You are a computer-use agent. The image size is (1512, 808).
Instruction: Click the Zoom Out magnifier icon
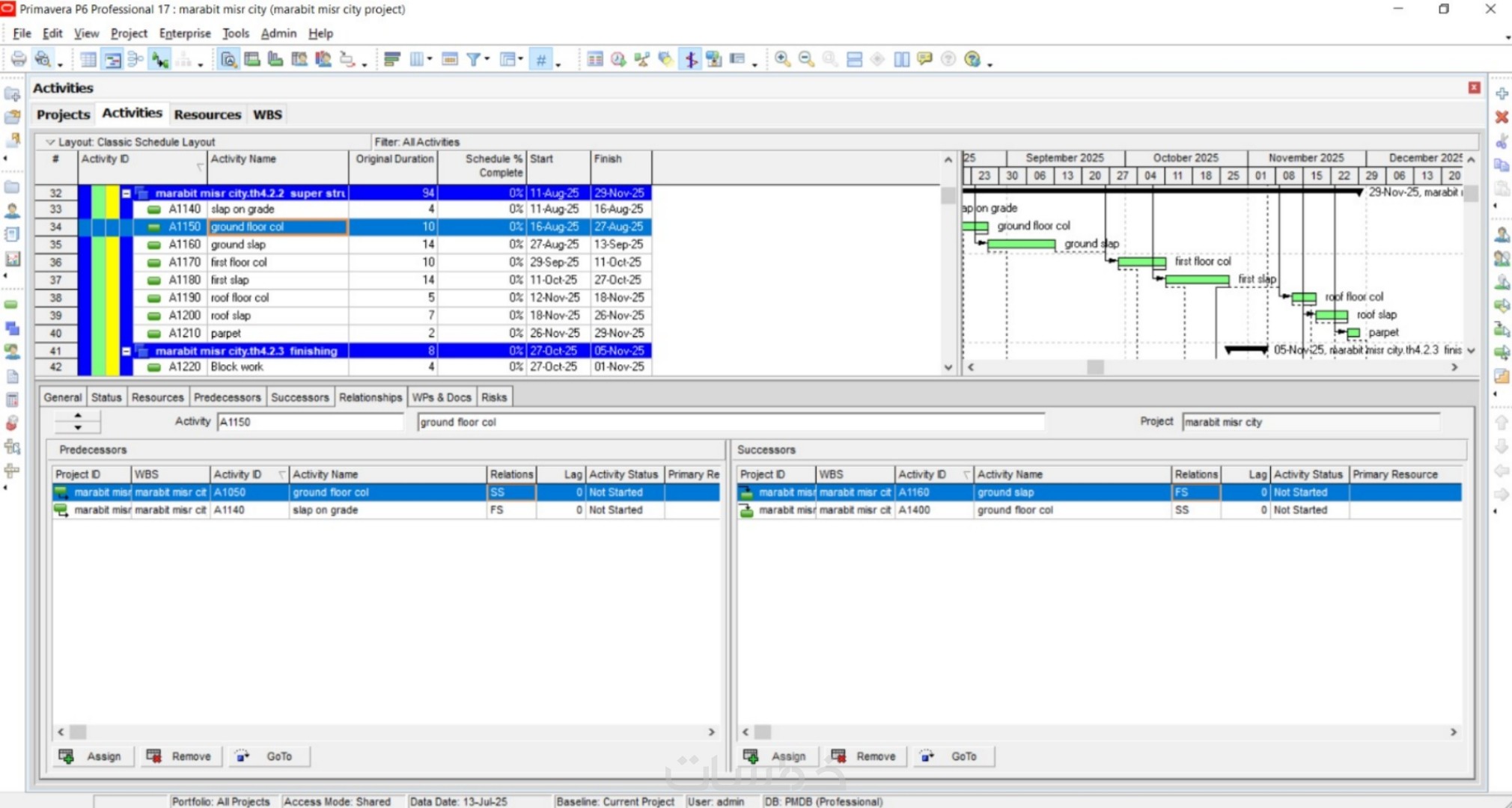coord(806,59)
